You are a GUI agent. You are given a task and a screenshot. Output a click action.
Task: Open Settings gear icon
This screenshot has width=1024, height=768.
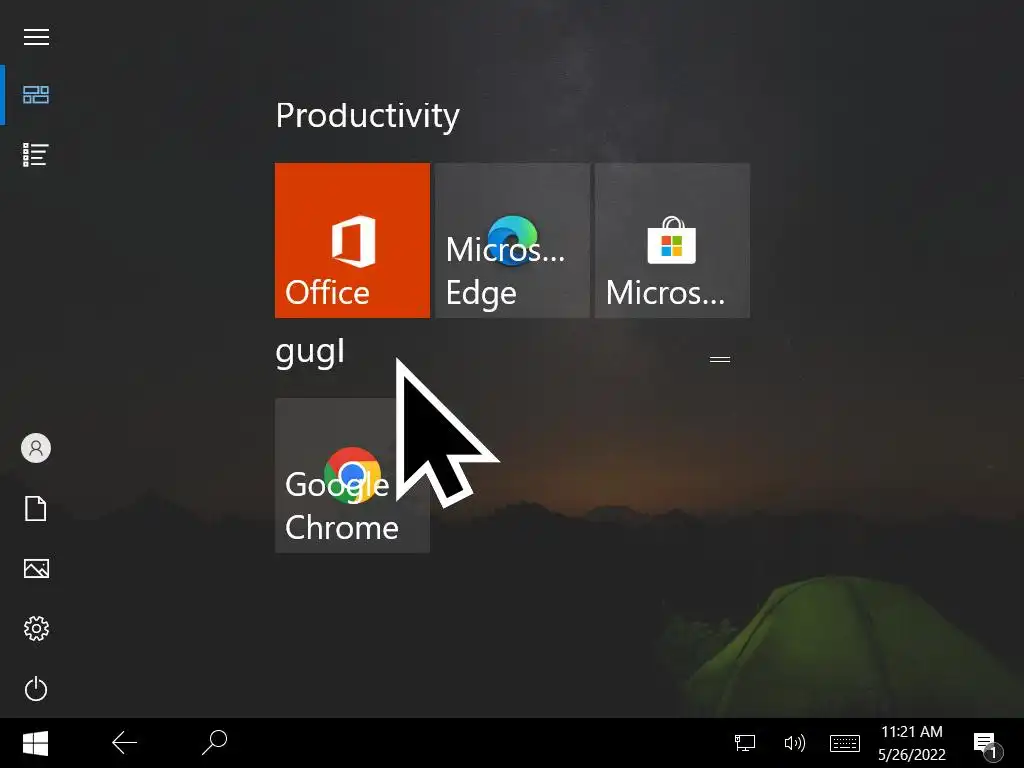point(36,628)
